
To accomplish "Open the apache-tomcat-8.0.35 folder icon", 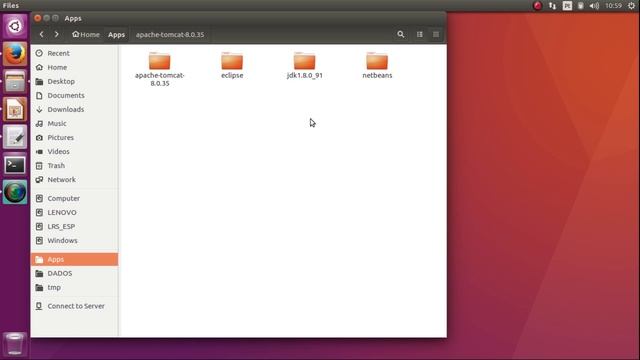I will pyautogui.click(x=160, y=61).
